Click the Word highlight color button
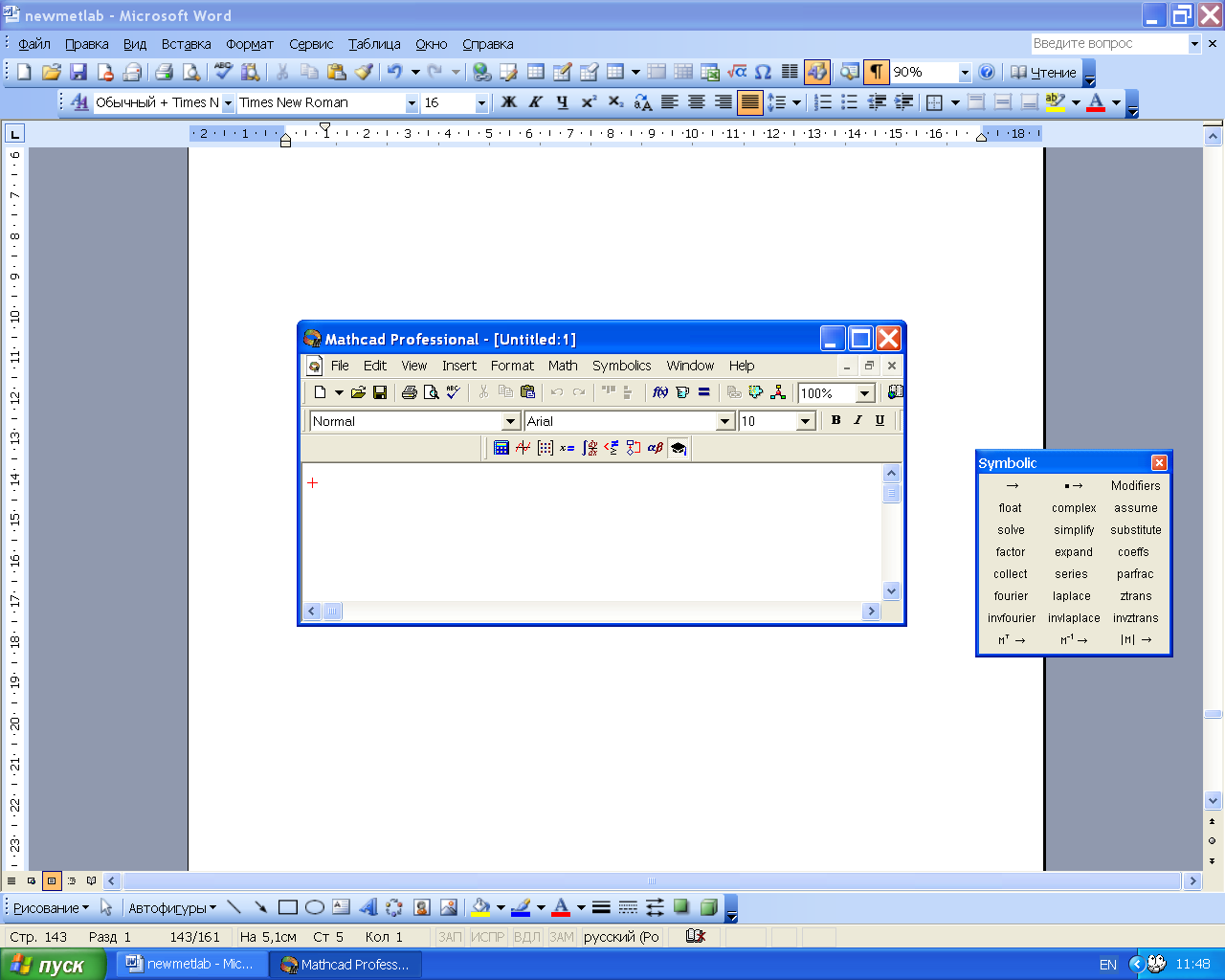 tap(1056, 102)
